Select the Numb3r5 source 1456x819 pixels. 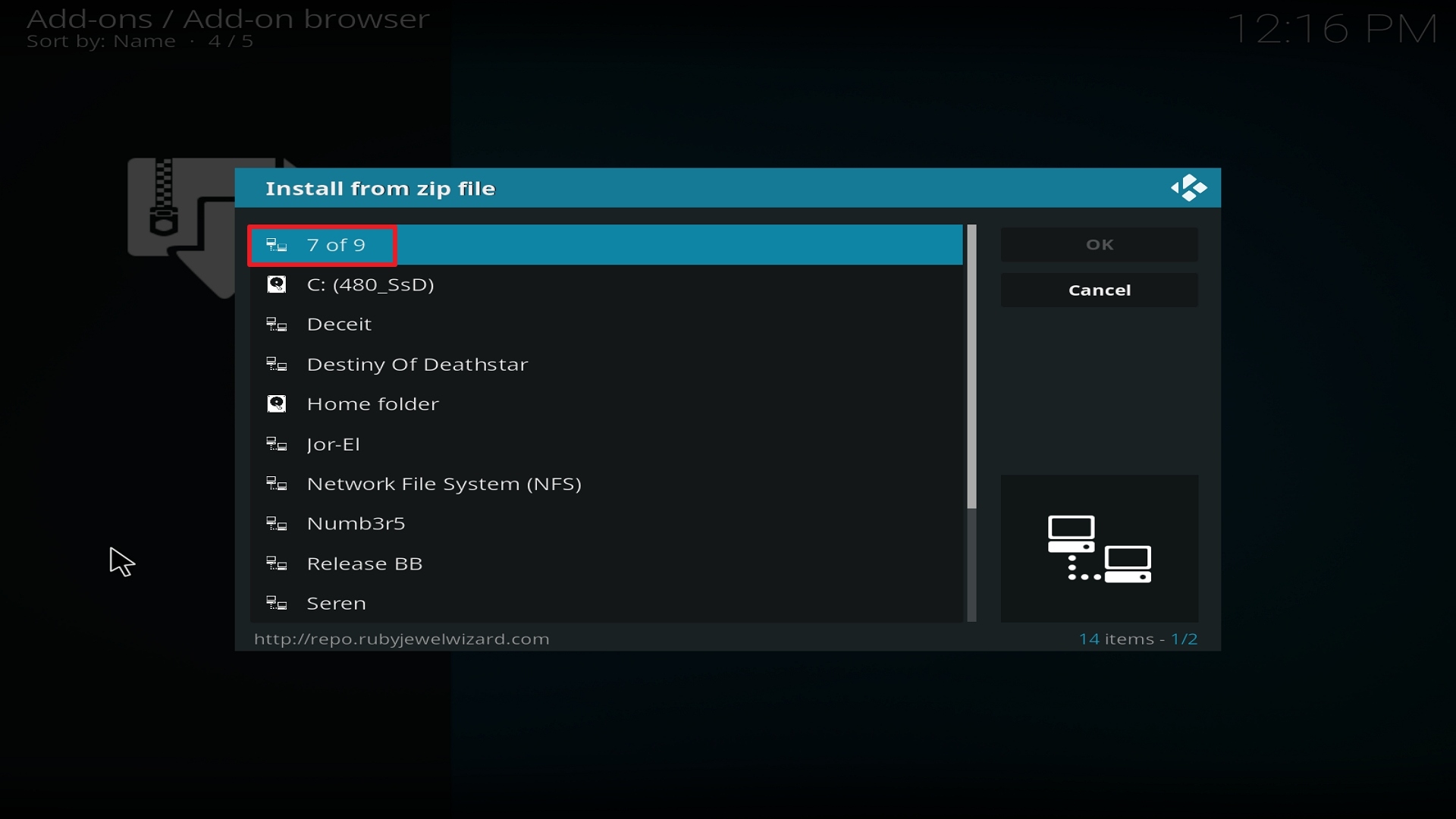(x=607, y=524)
